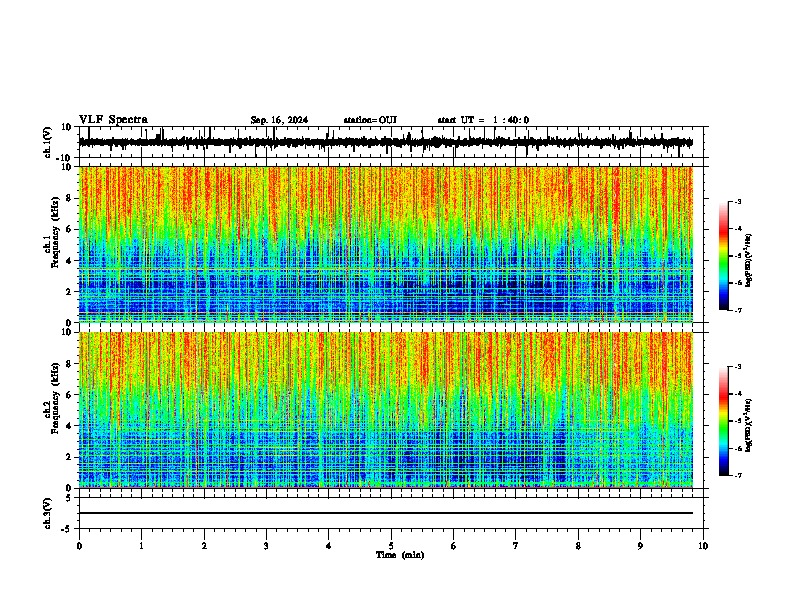792x612 pixels.
Task: Click the "-3" label of ch.2 color bar
Action: pos(737,367)
